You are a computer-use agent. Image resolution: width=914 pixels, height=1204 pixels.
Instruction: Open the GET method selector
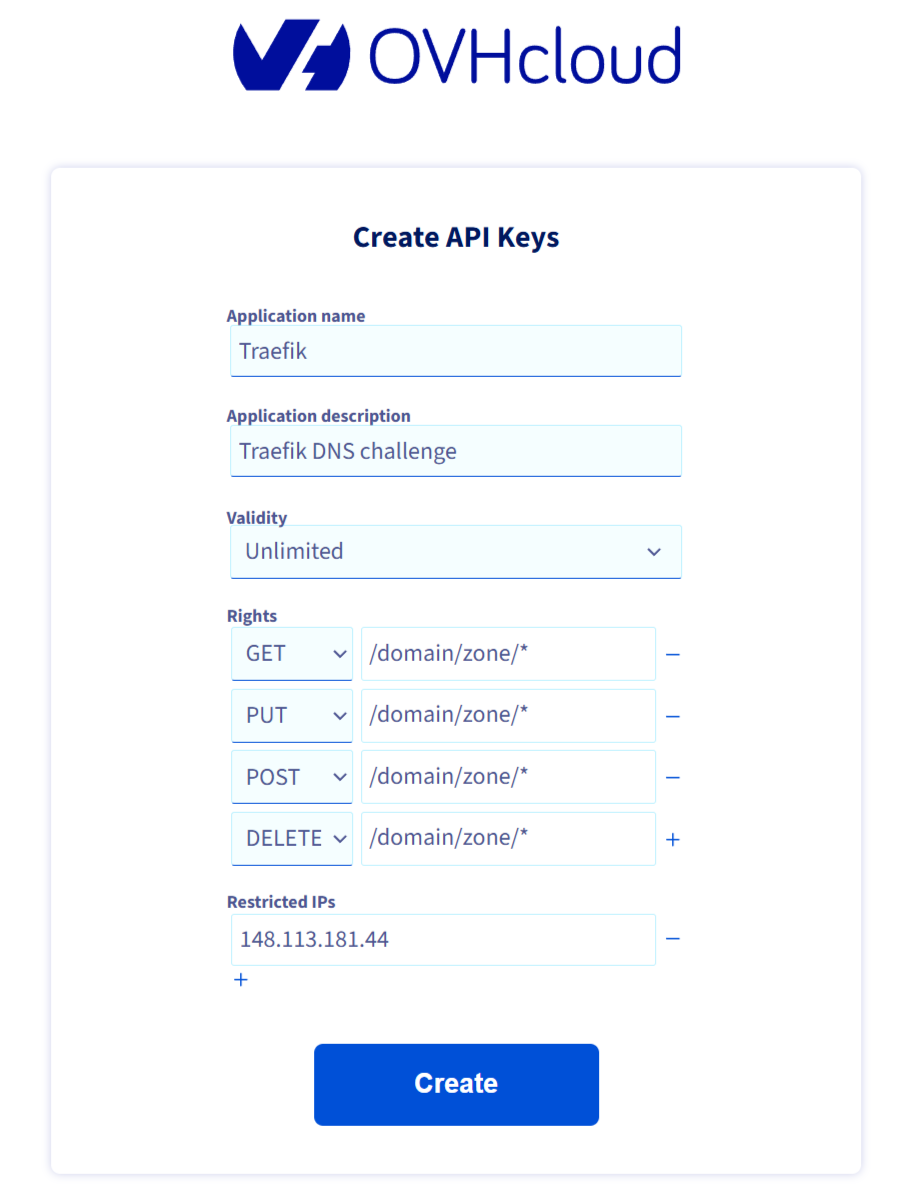[291, 653]
